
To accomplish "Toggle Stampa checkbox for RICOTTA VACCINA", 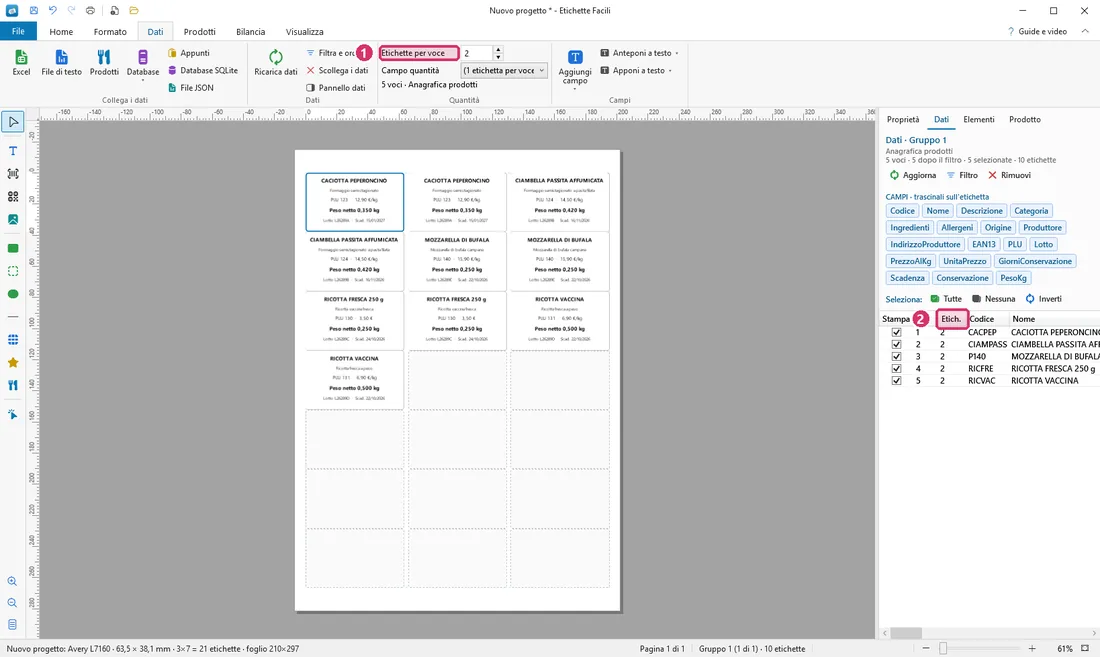I will [x=896, y=381].
